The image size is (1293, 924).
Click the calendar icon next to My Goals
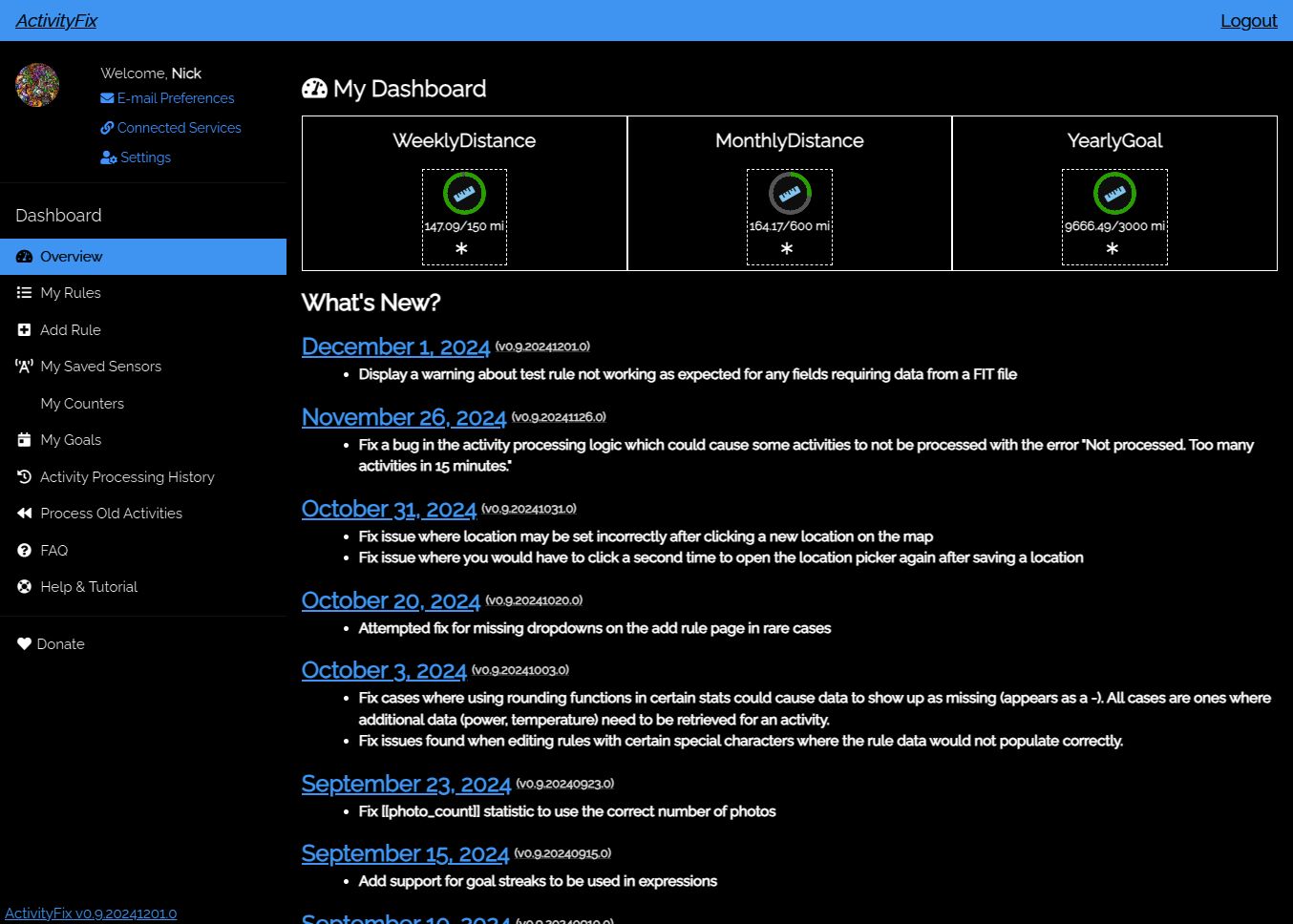(x=24, y=439)
